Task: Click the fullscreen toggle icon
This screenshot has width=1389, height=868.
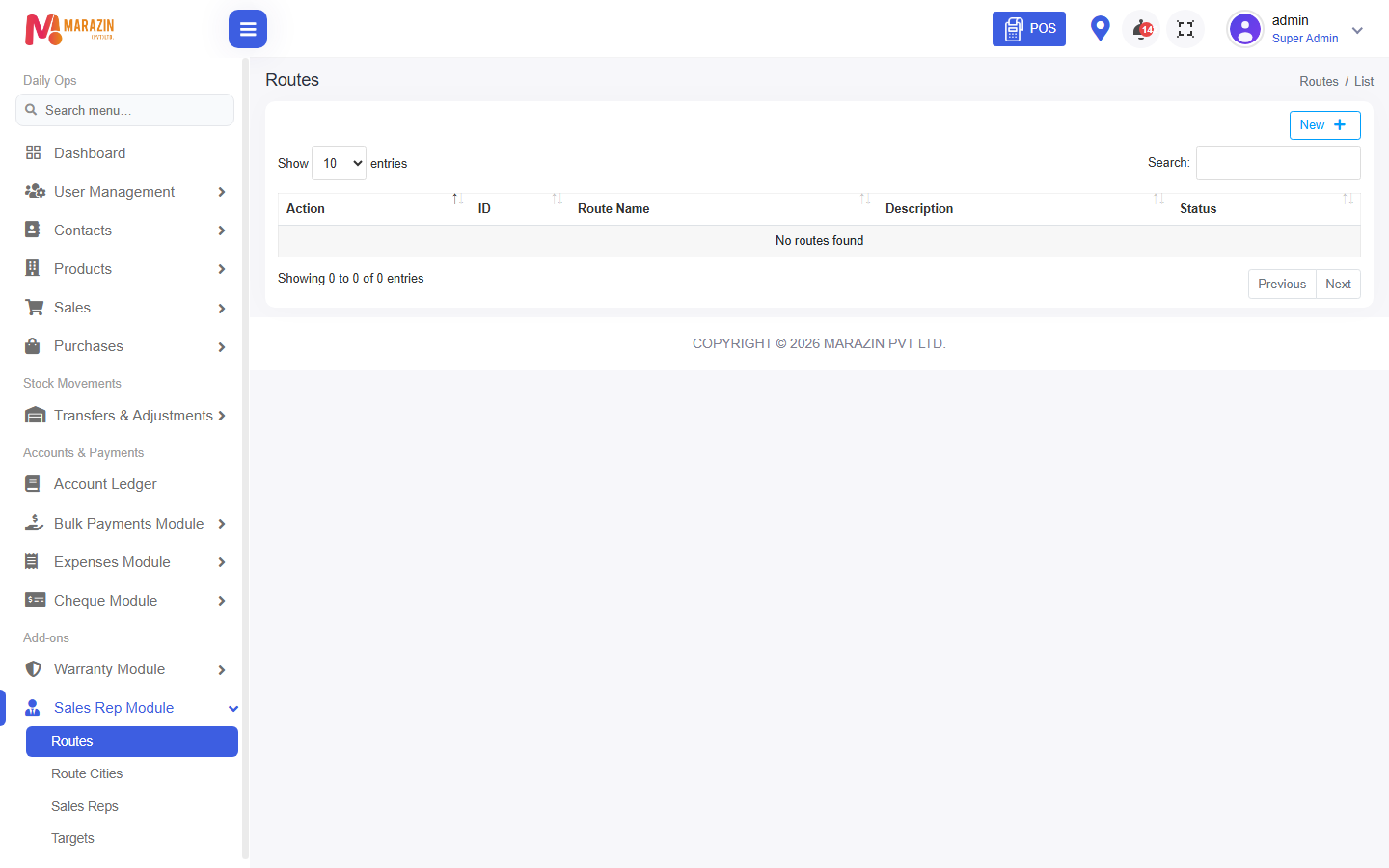Action: point(1185,29)
